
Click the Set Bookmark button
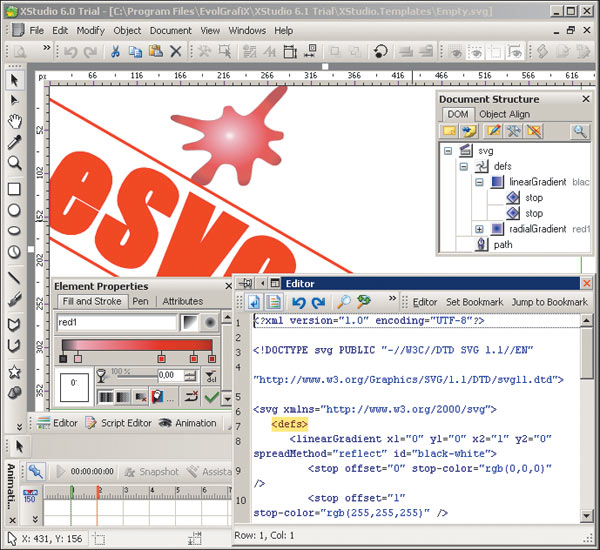pyautogui.click(x=475, y=302)
